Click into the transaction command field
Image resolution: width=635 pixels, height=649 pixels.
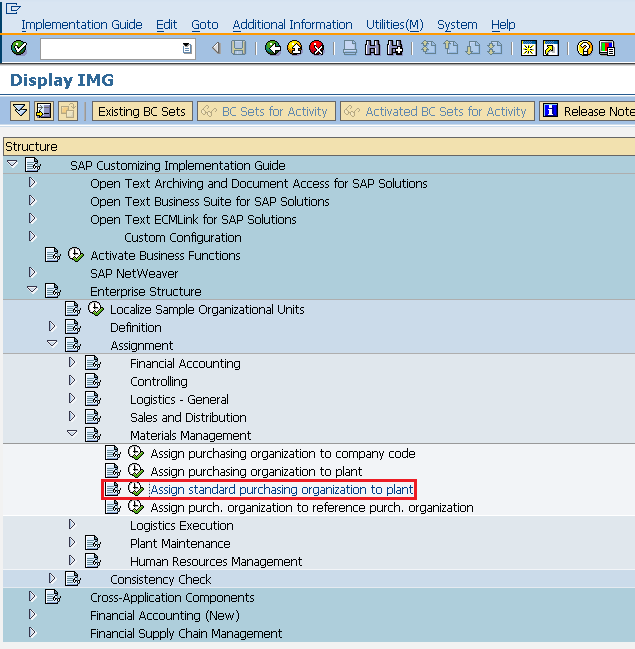[x=111, y=48]
